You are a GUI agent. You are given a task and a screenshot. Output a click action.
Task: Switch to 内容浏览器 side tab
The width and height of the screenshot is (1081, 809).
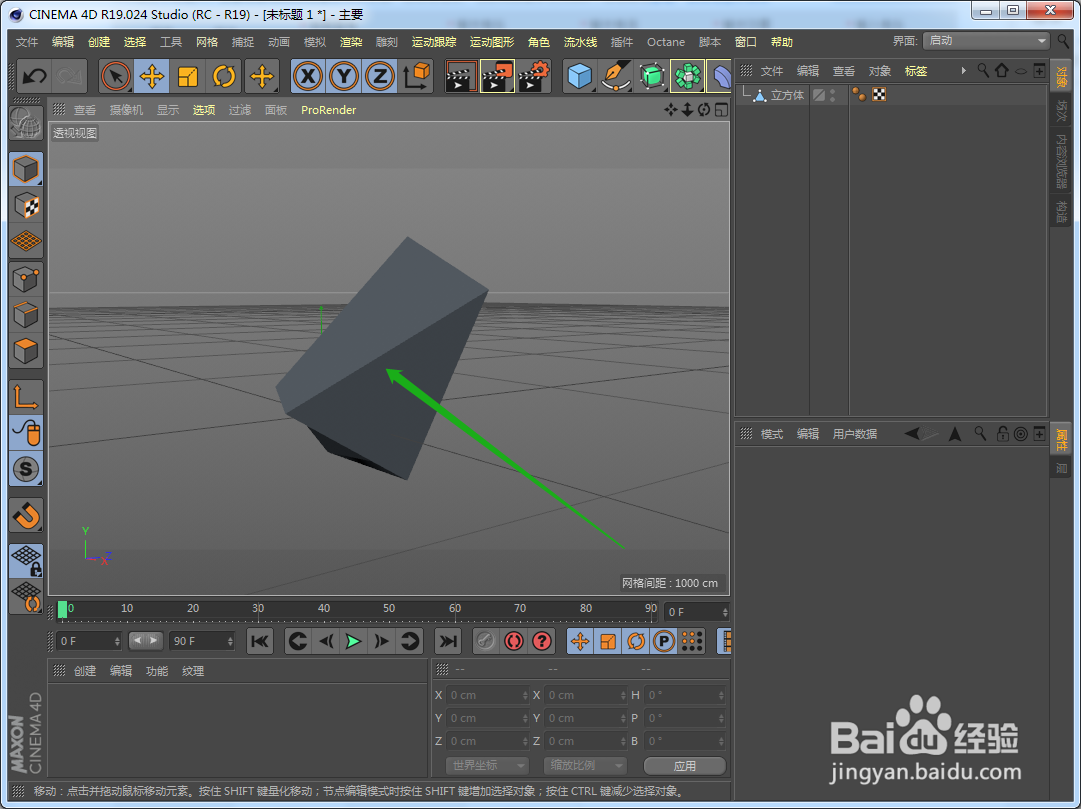point(1062,161)
